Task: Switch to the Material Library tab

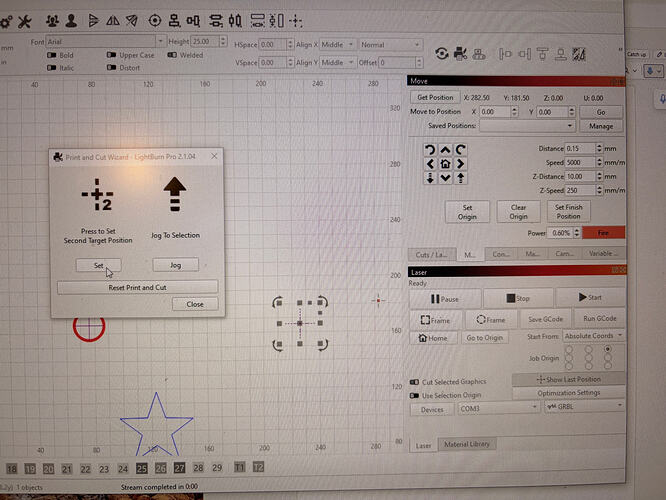Action: point(467,444)
